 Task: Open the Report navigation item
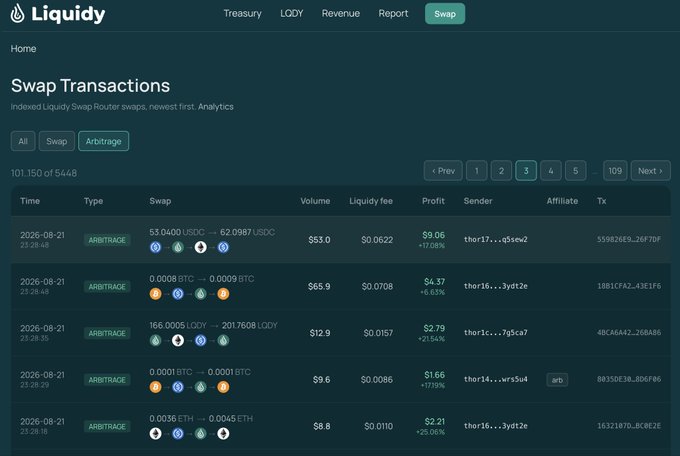tap(393, 13)
